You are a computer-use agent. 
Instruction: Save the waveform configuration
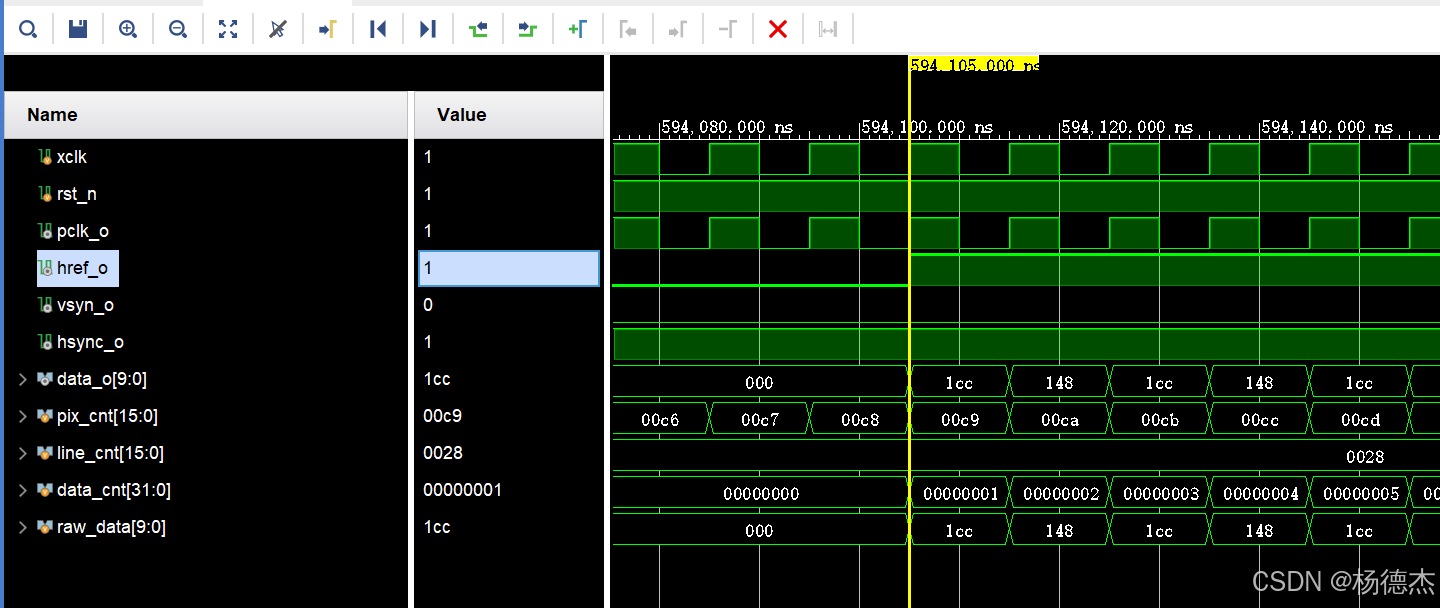(x=78, y=28)
